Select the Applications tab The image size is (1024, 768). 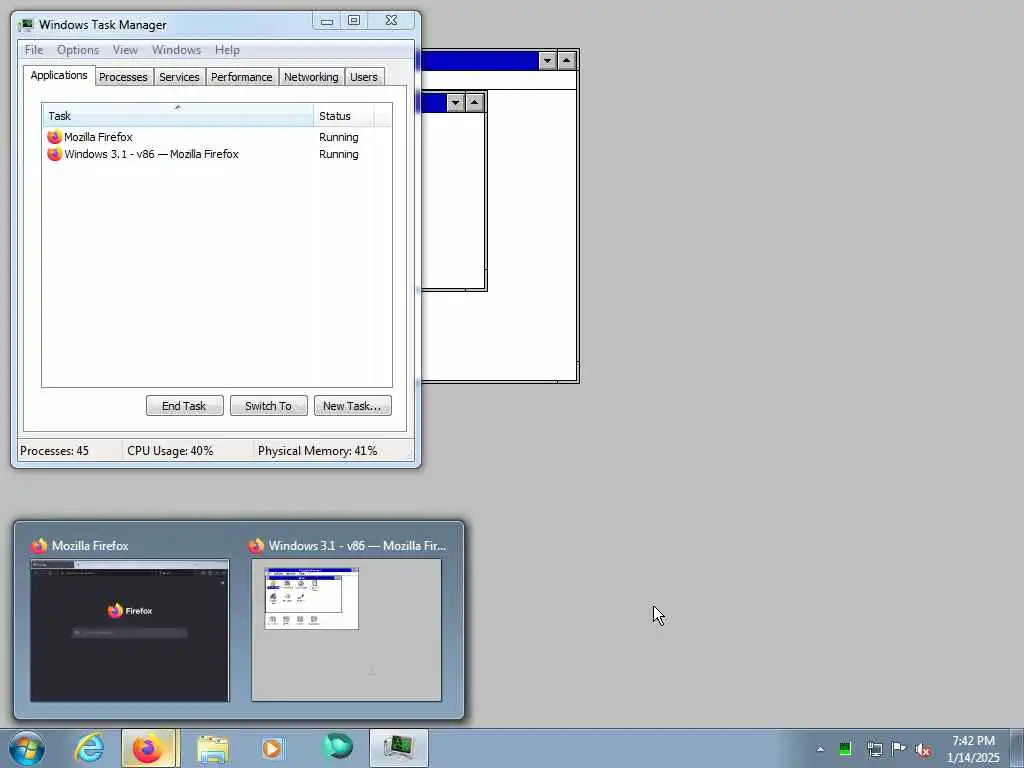tap(59, 75)
